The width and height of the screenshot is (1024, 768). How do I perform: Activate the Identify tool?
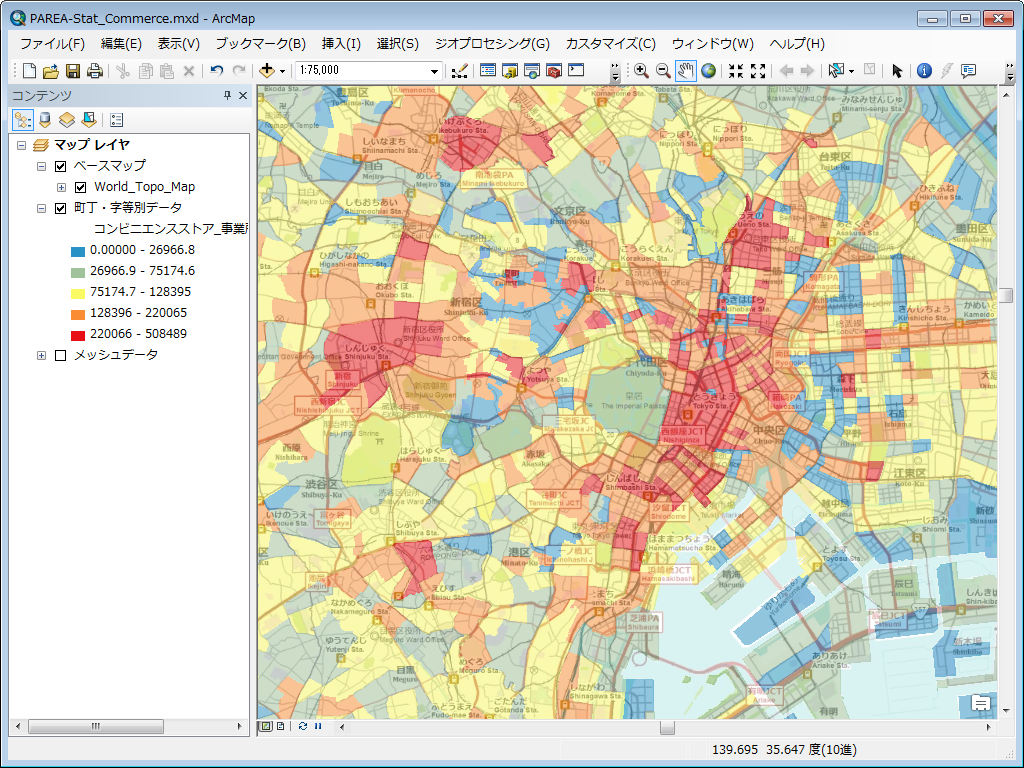924,71
